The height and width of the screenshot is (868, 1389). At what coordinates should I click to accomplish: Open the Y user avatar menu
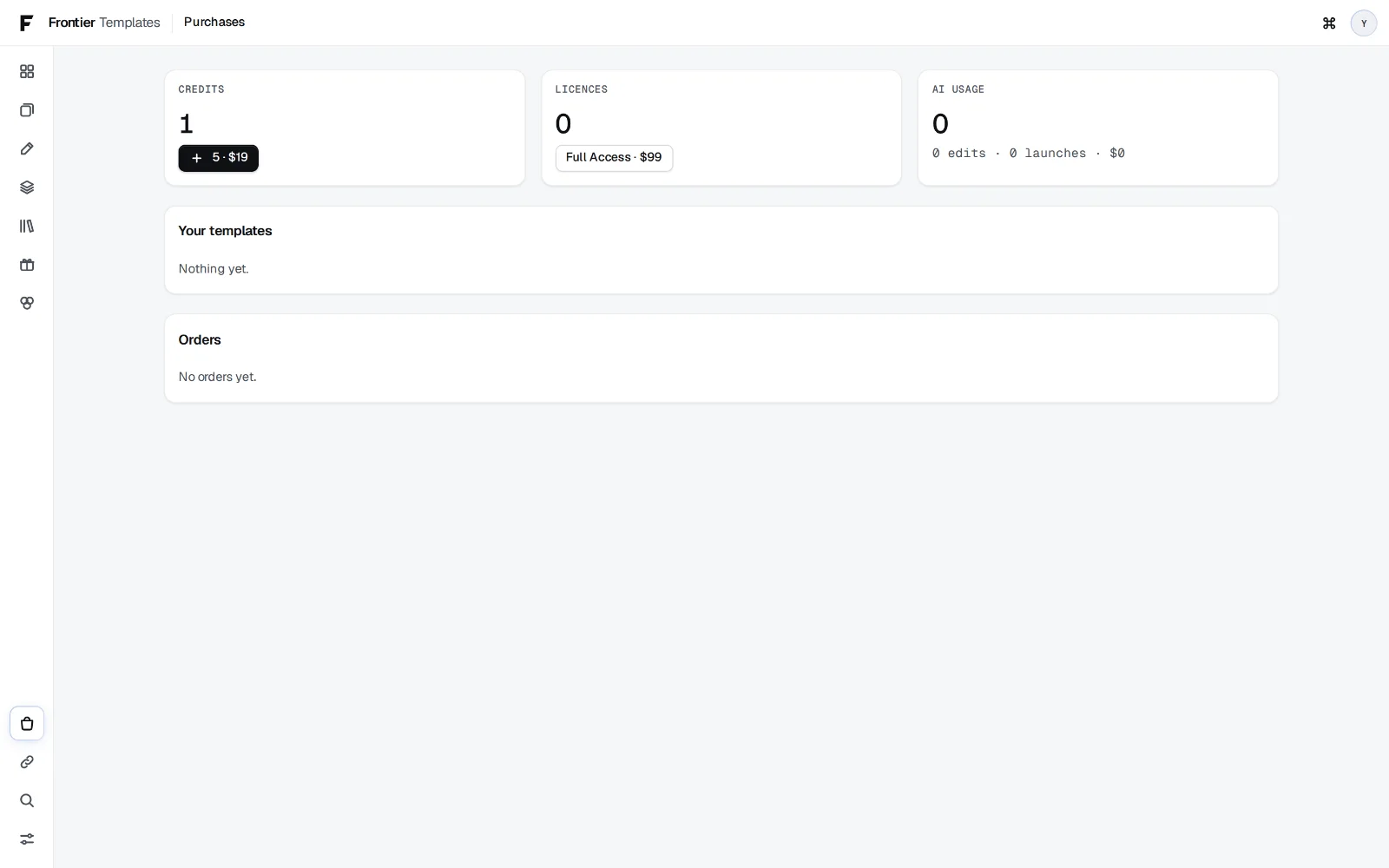point(1364,23)
